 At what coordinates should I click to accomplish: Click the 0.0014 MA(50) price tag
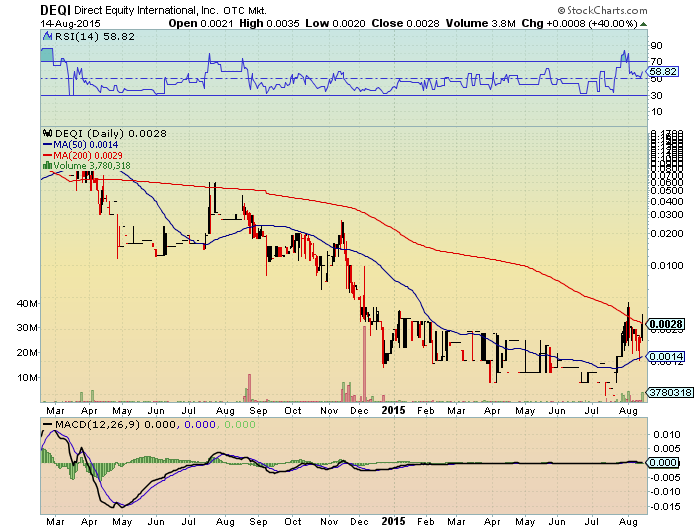pos(666,356)
